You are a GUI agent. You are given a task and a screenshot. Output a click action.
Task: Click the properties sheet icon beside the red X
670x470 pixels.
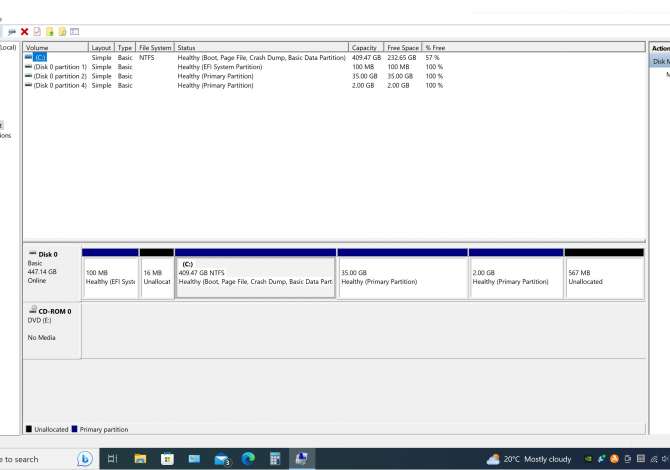[x=37, y=32]
